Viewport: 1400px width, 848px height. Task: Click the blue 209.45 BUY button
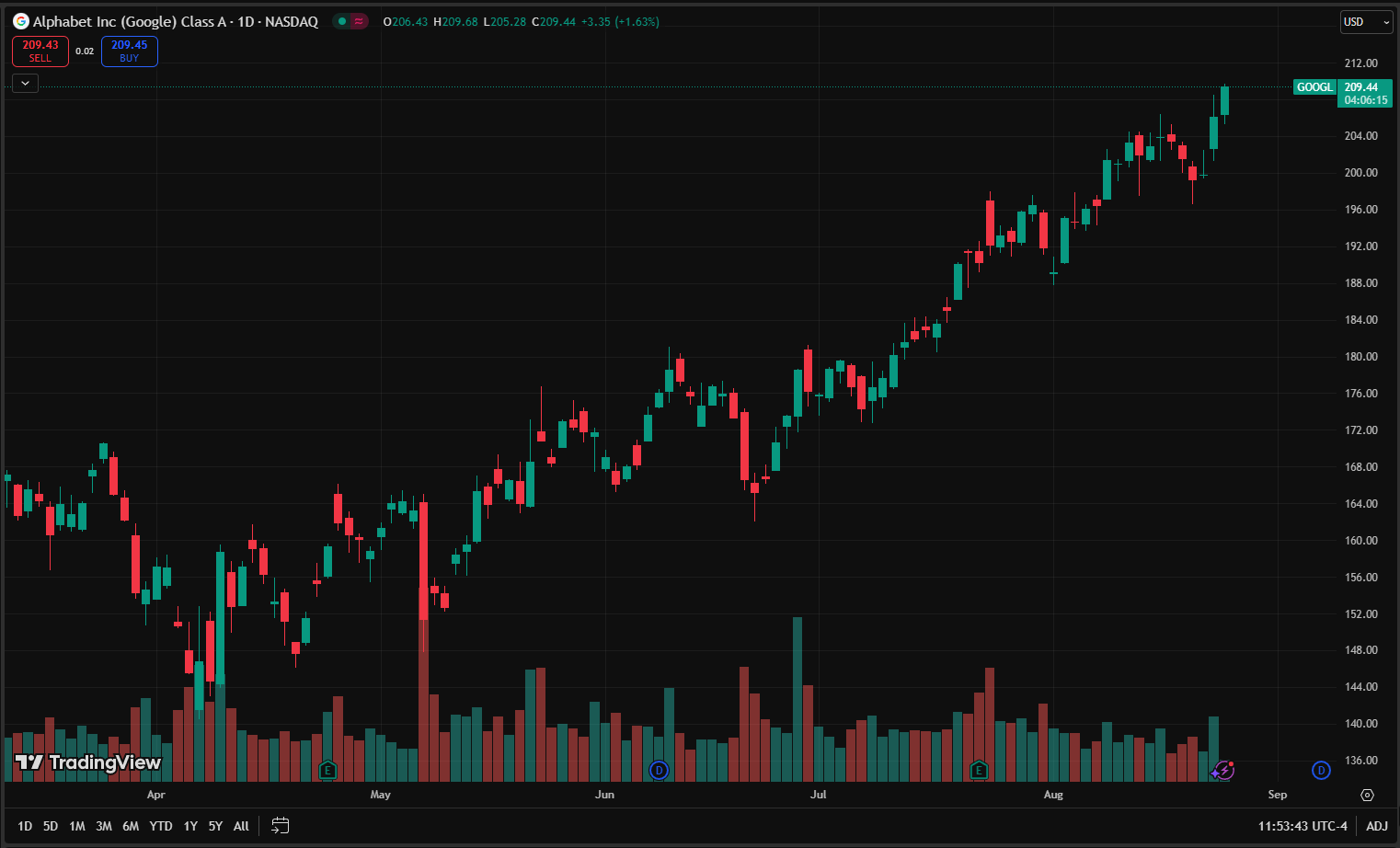pos(130,52)
